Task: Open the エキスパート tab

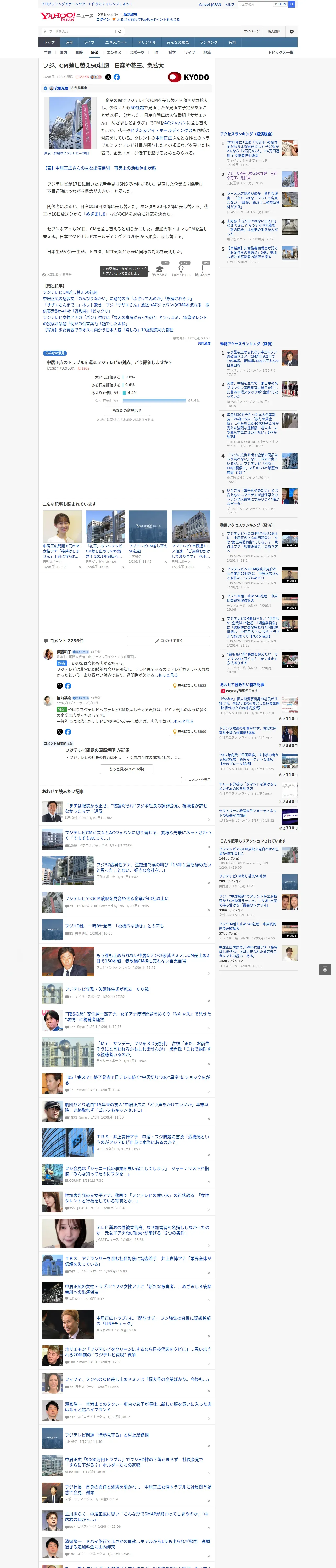Action: [x=116, y=43]
